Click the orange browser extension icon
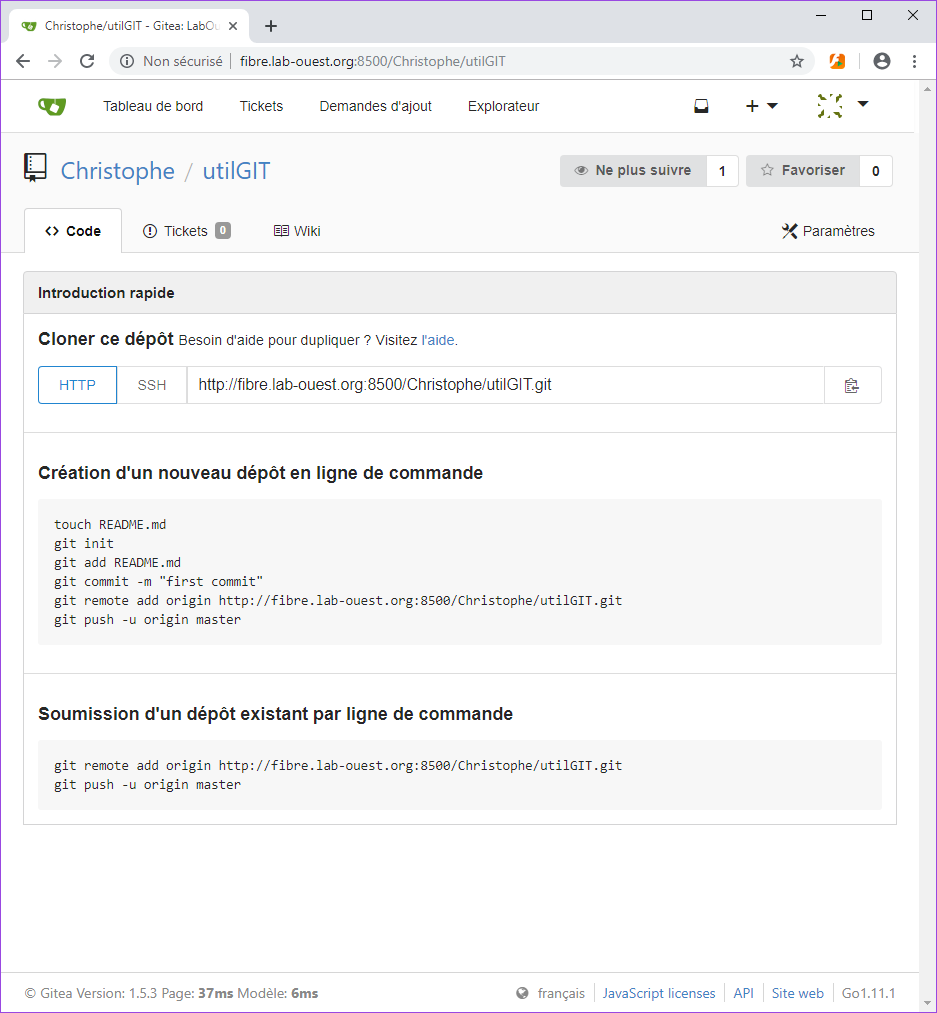Screen dimensions: 937x1013 tap(837, 61)
